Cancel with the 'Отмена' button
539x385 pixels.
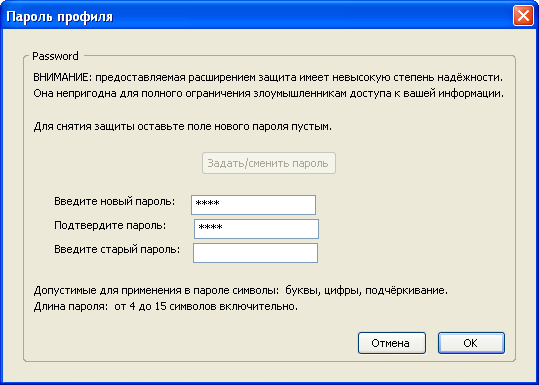pyautogui.click(x=392, y=343)
